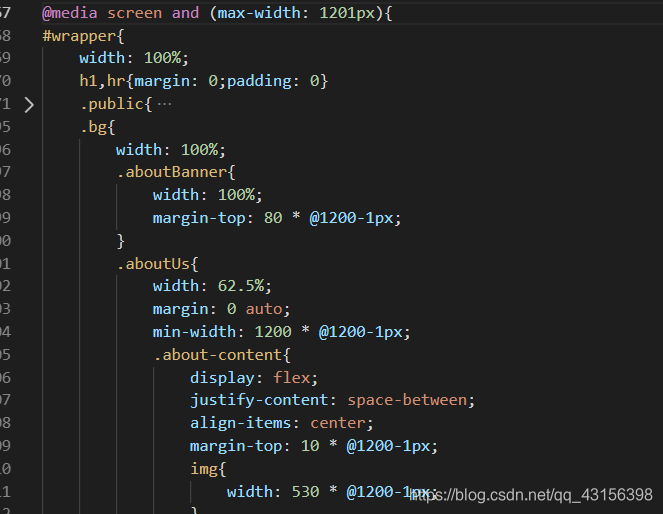
Task: Click the 'h1,hr' selector text
Action: pos(102,81)
